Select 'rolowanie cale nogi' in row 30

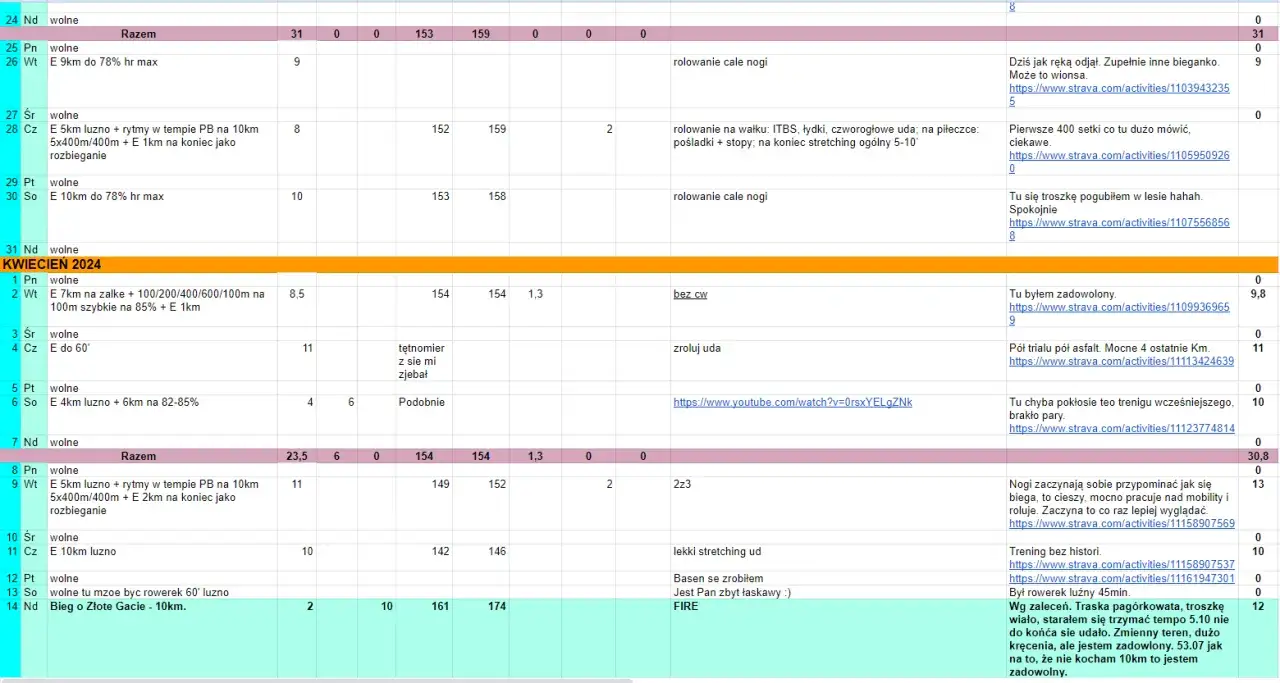pyautogui.click(x=838, y=216)
